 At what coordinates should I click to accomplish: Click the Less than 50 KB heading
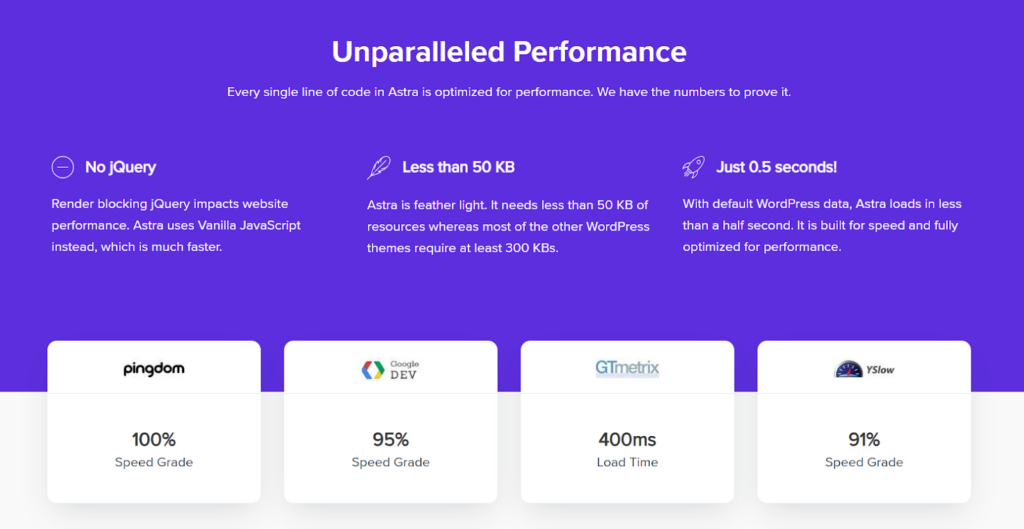point(458,167)
